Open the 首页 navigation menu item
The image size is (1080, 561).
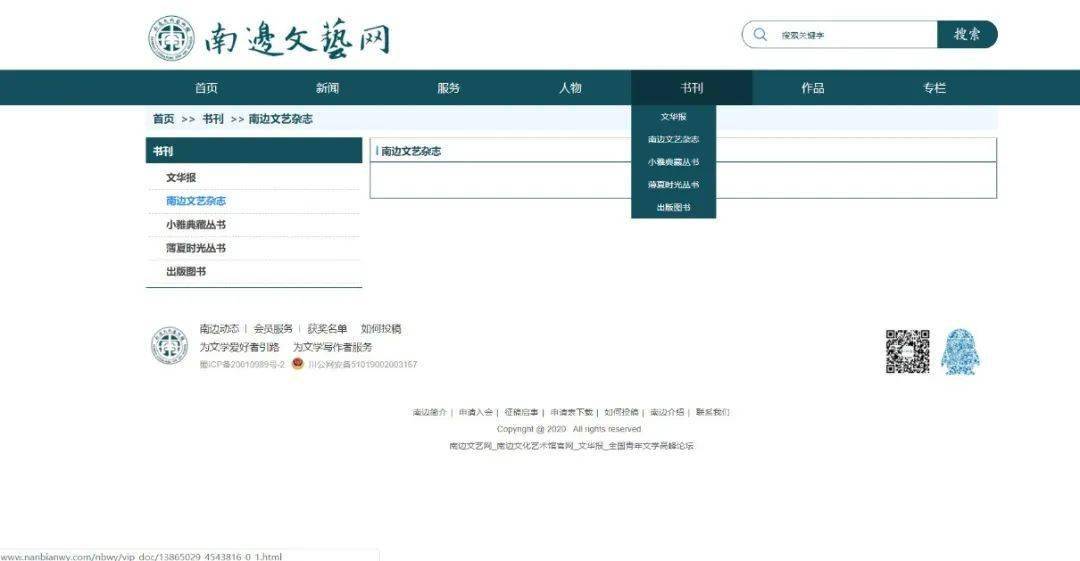[206, 88]
